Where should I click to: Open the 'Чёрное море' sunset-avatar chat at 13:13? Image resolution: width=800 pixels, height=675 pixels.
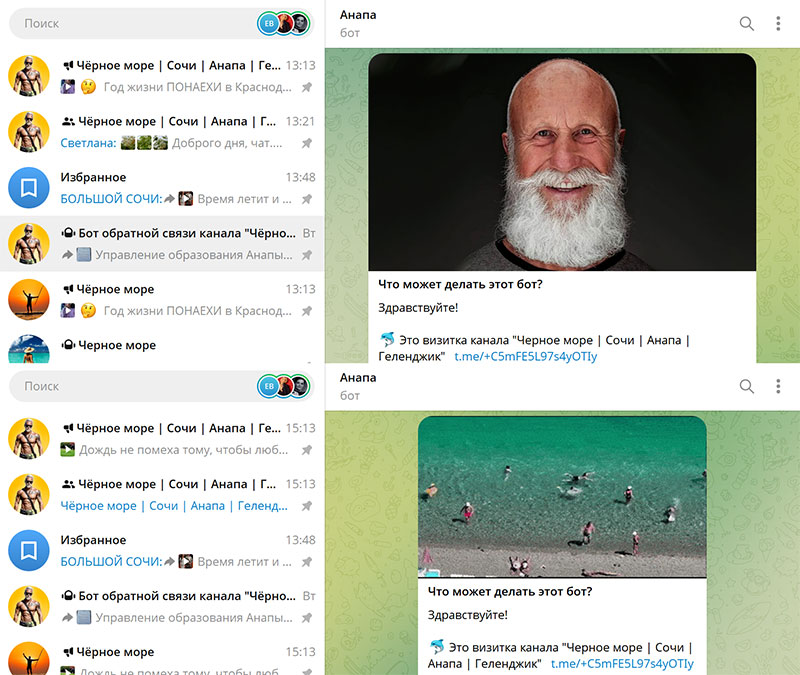162,300
